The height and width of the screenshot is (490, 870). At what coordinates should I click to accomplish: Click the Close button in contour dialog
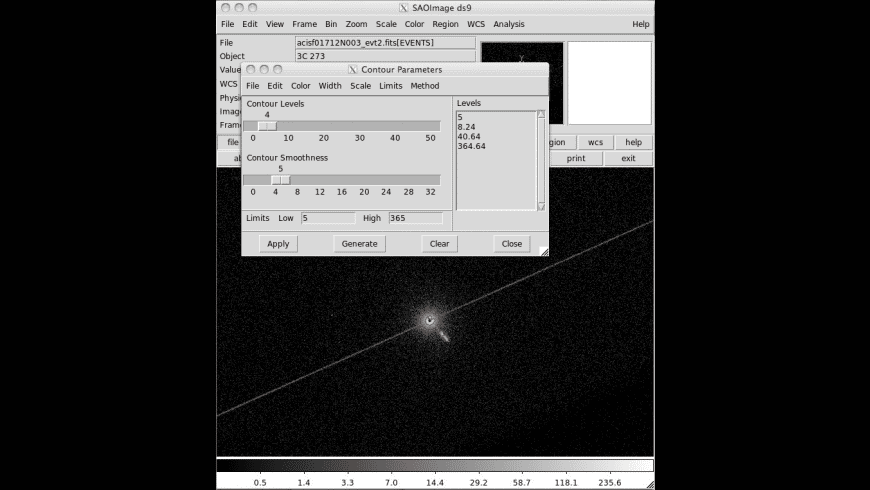[512, 244]
